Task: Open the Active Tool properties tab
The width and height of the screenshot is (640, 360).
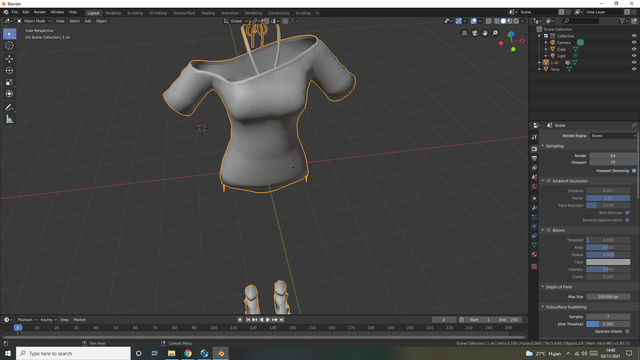Action: point(534,137)
